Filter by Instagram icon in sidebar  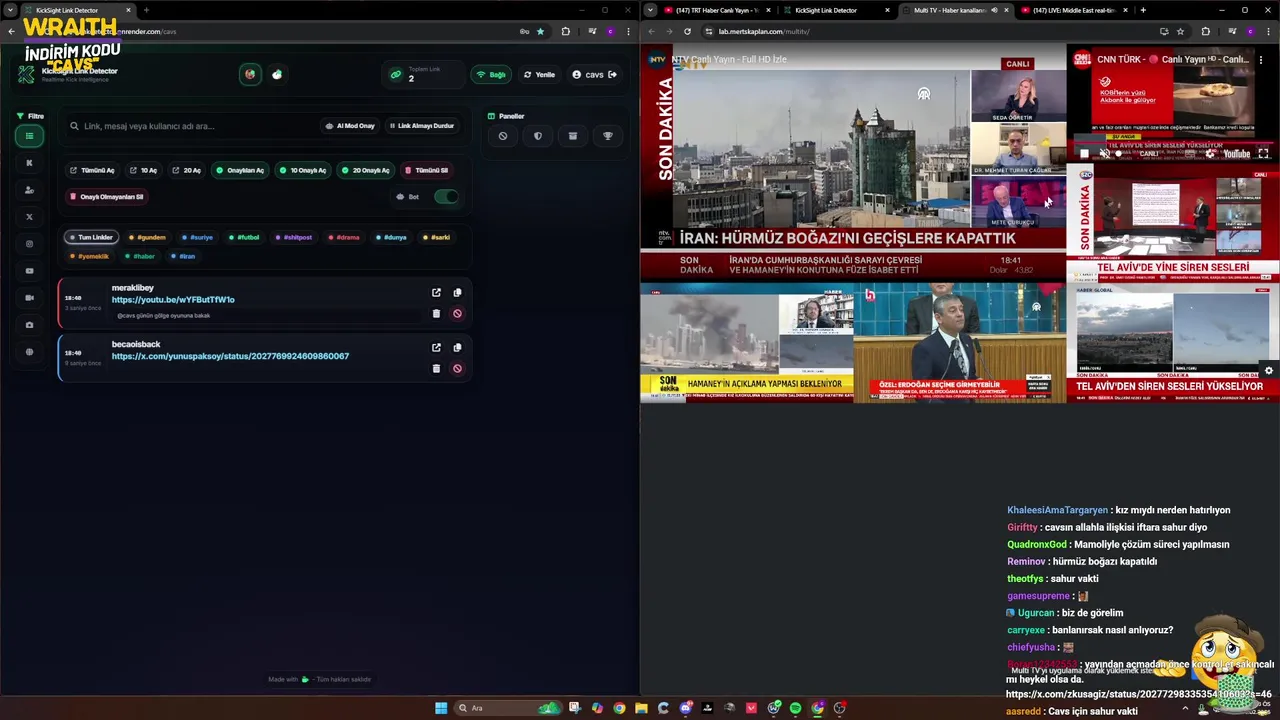click(29, 244)
